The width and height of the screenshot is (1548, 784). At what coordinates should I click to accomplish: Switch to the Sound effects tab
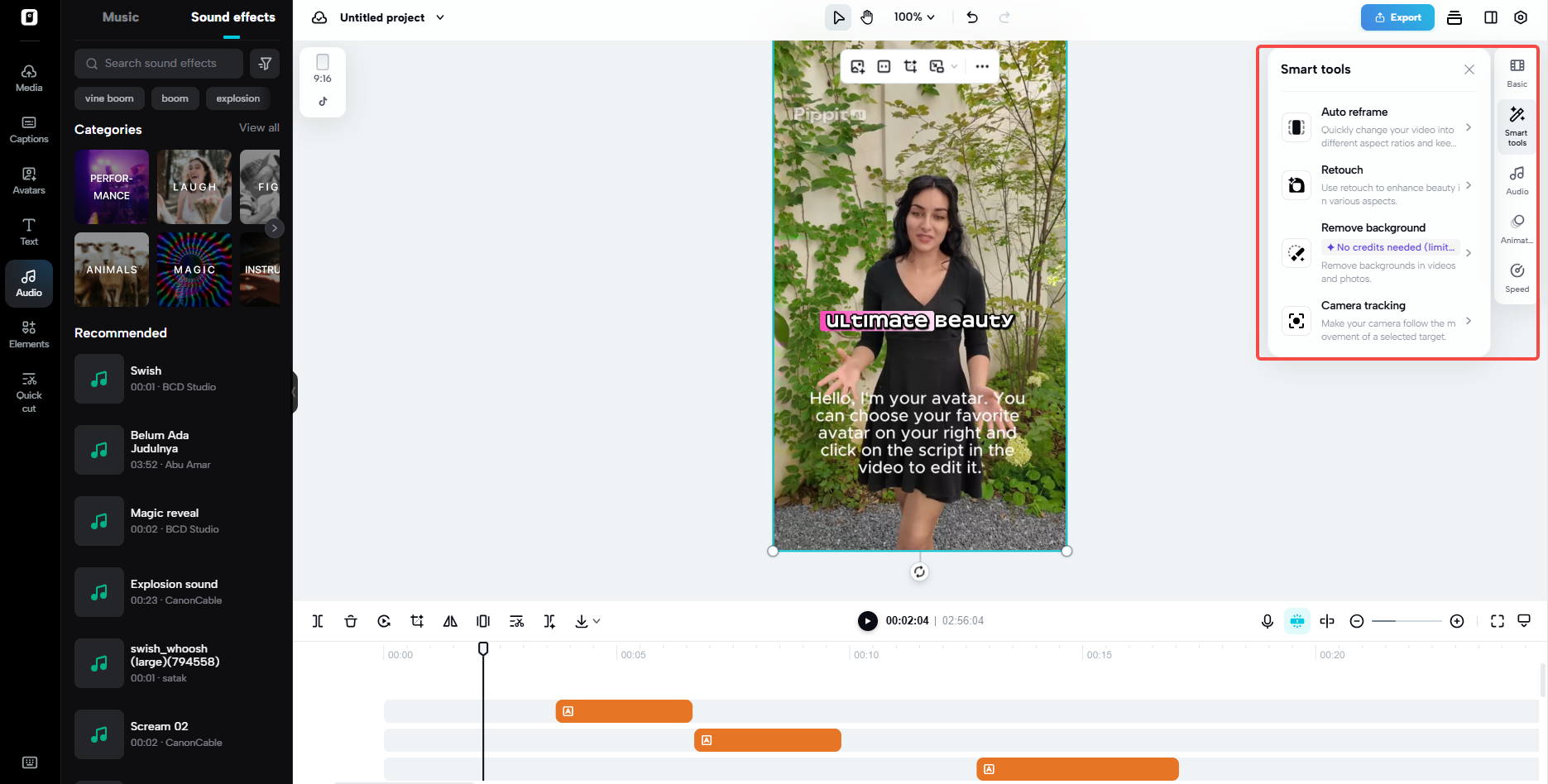232,17
